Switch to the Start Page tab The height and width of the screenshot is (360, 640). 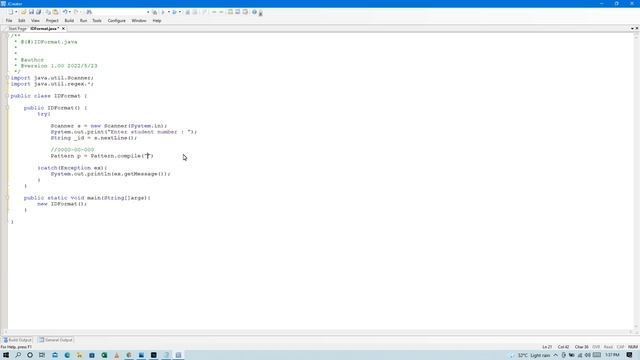(x=17, y=29)
